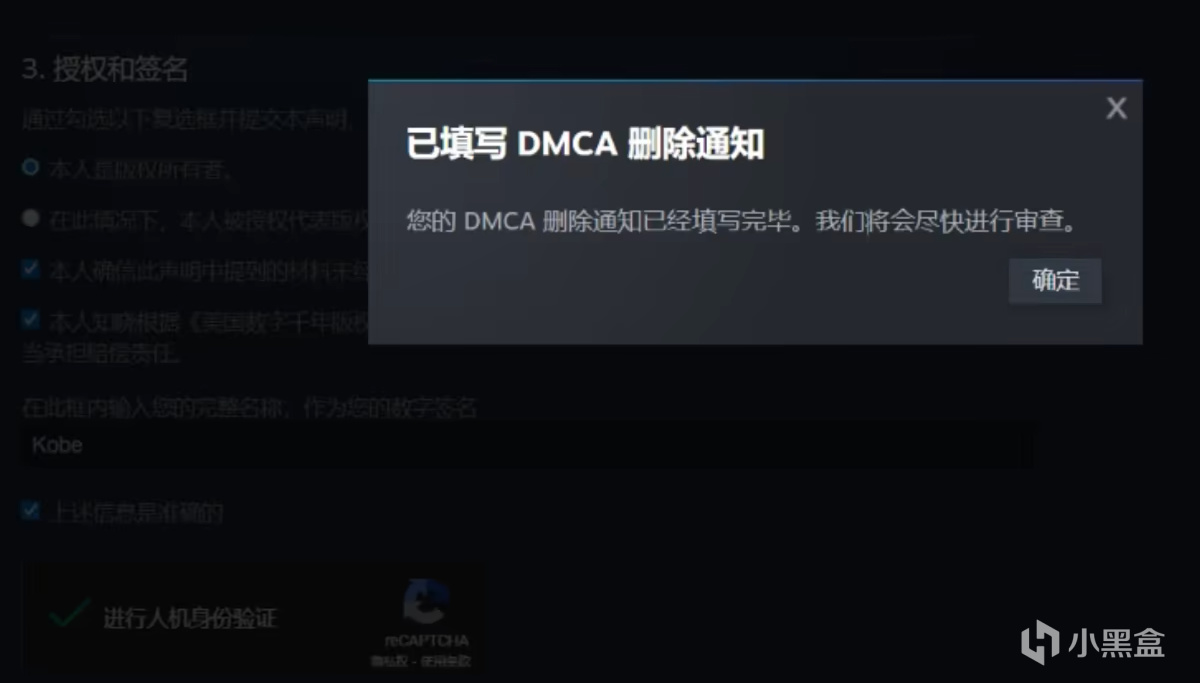Close the DMCA dialog with the X icon
The width and height of the screenshot is (1200, 683).
point(1116,108)
